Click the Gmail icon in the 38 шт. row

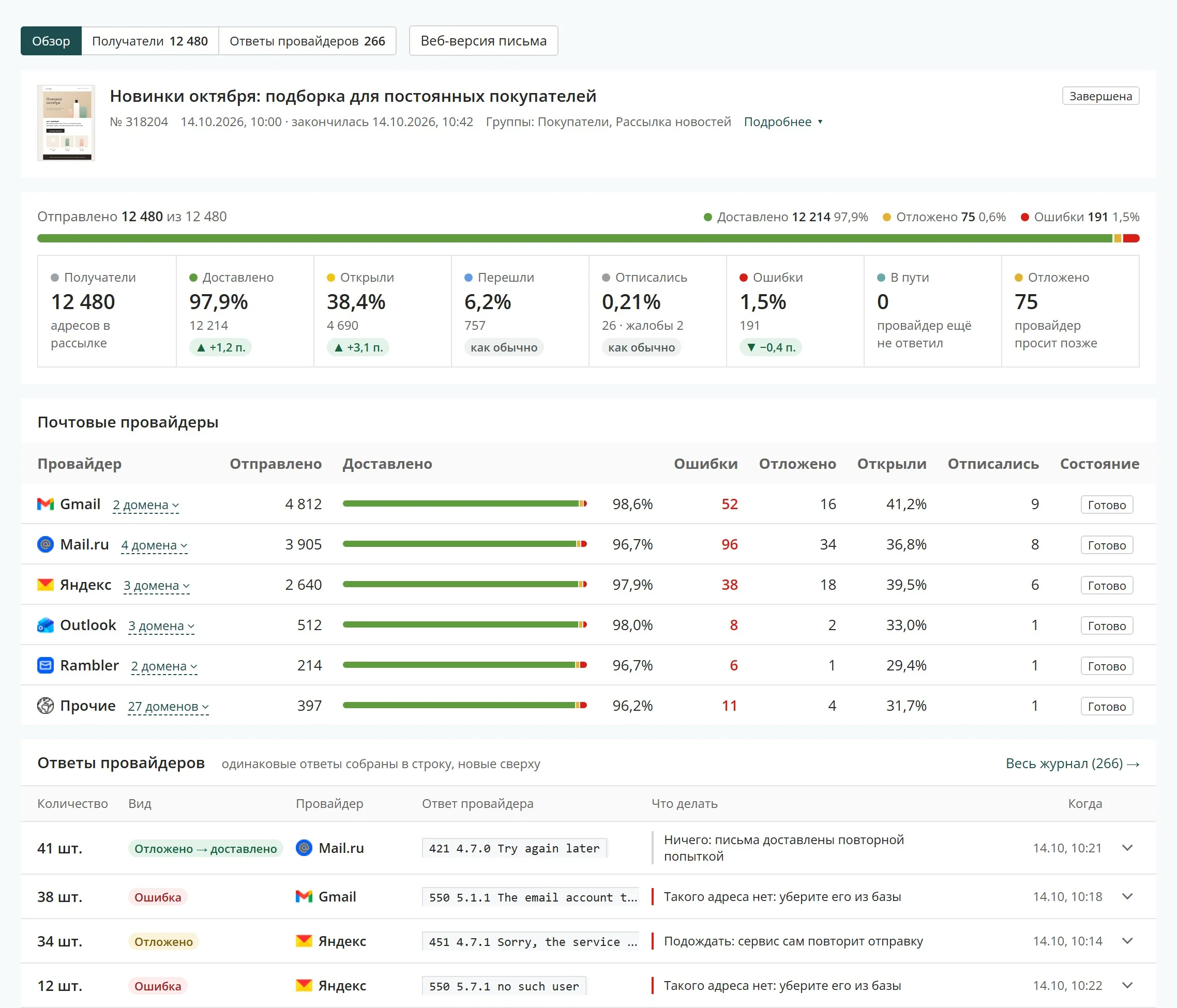click(305, 897)
